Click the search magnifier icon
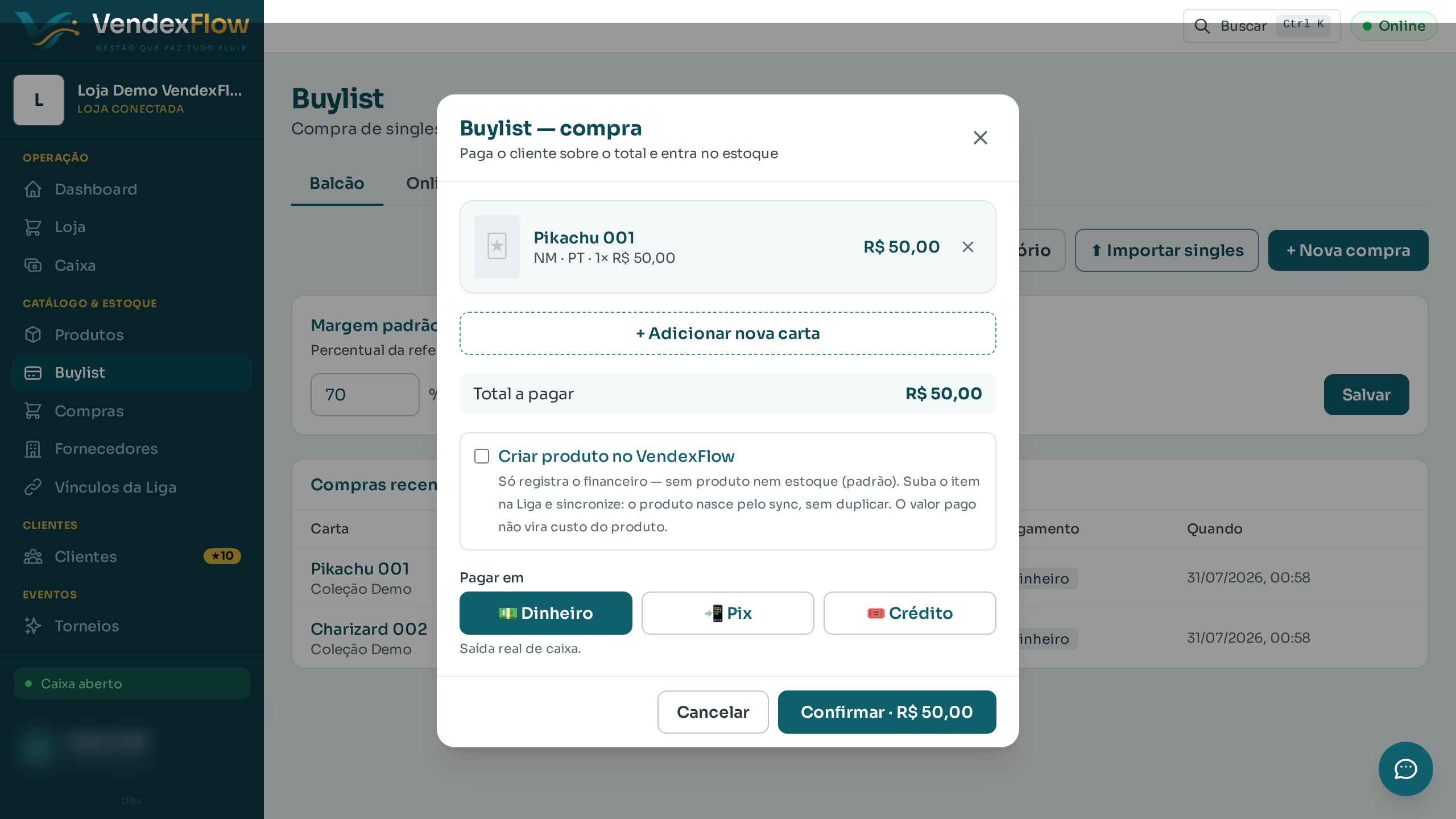1456x819 pixels. tap(1202, 26)
